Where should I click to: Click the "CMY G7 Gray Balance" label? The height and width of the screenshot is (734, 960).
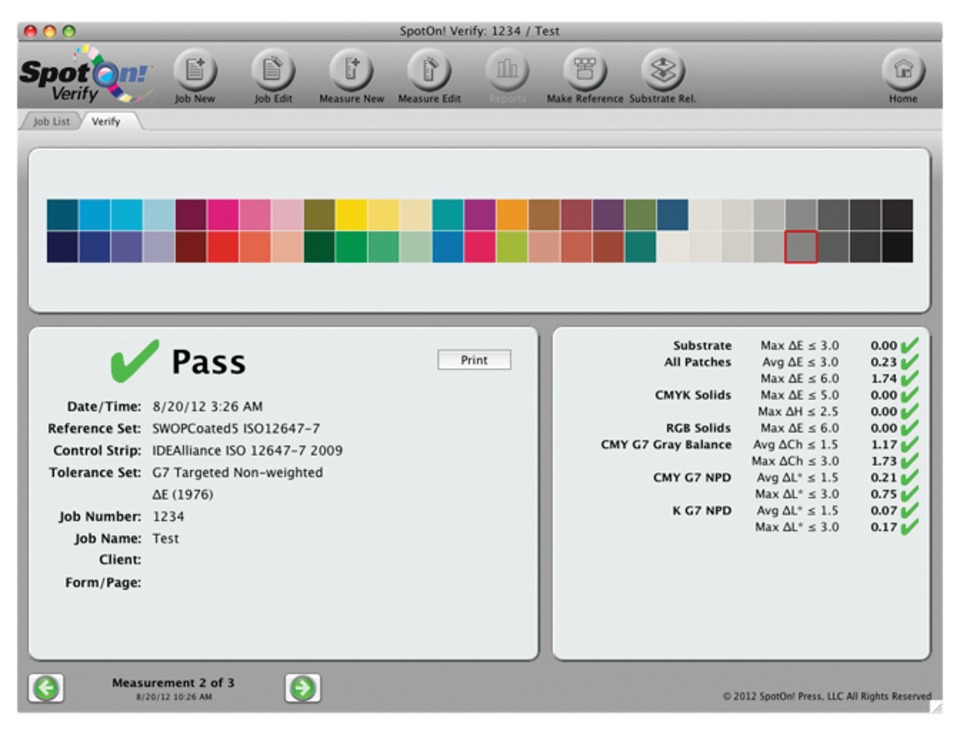tap(666, 444)
